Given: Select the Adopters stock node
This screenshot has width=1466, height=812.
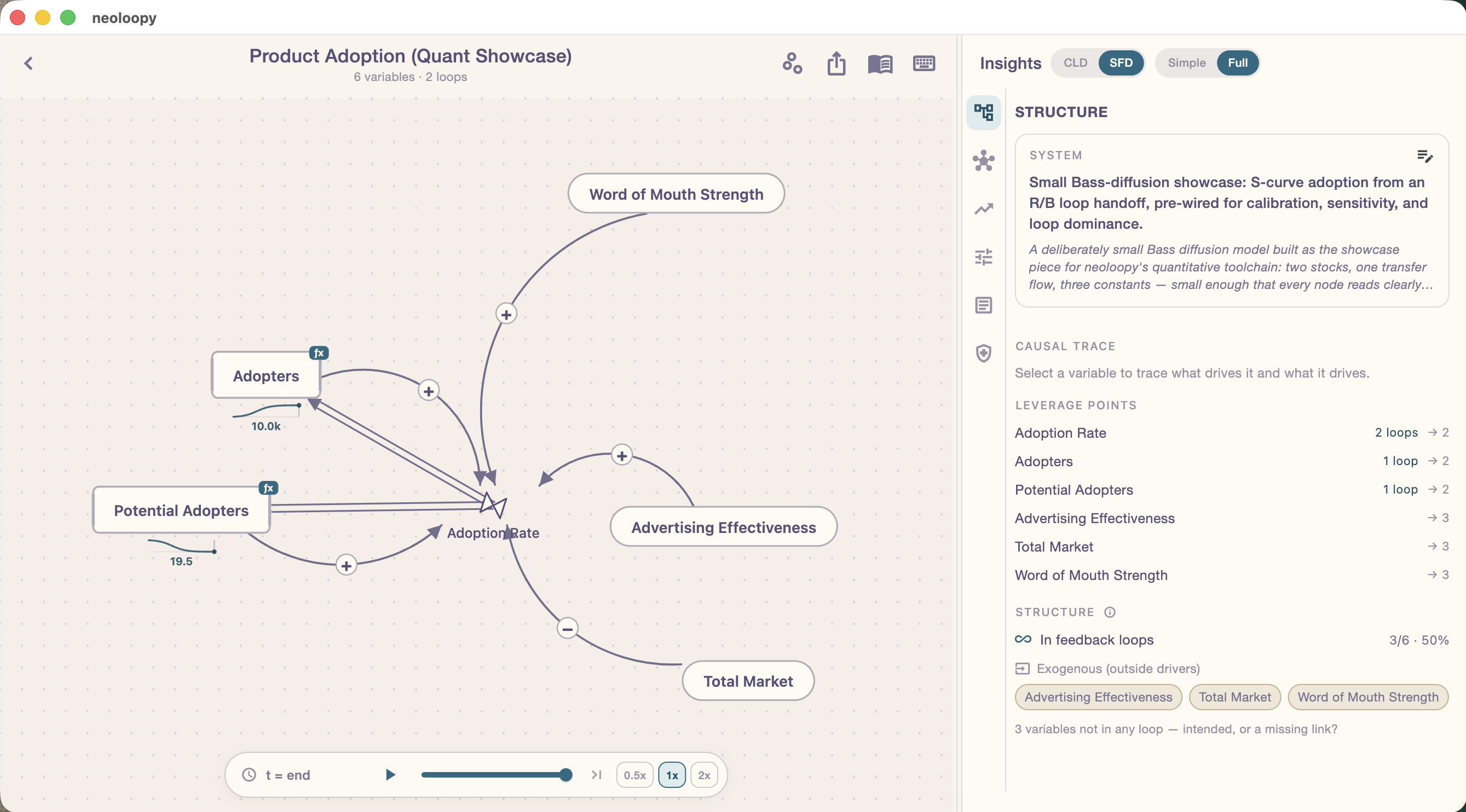Looking at the screenshot, I should coord(266,375).
